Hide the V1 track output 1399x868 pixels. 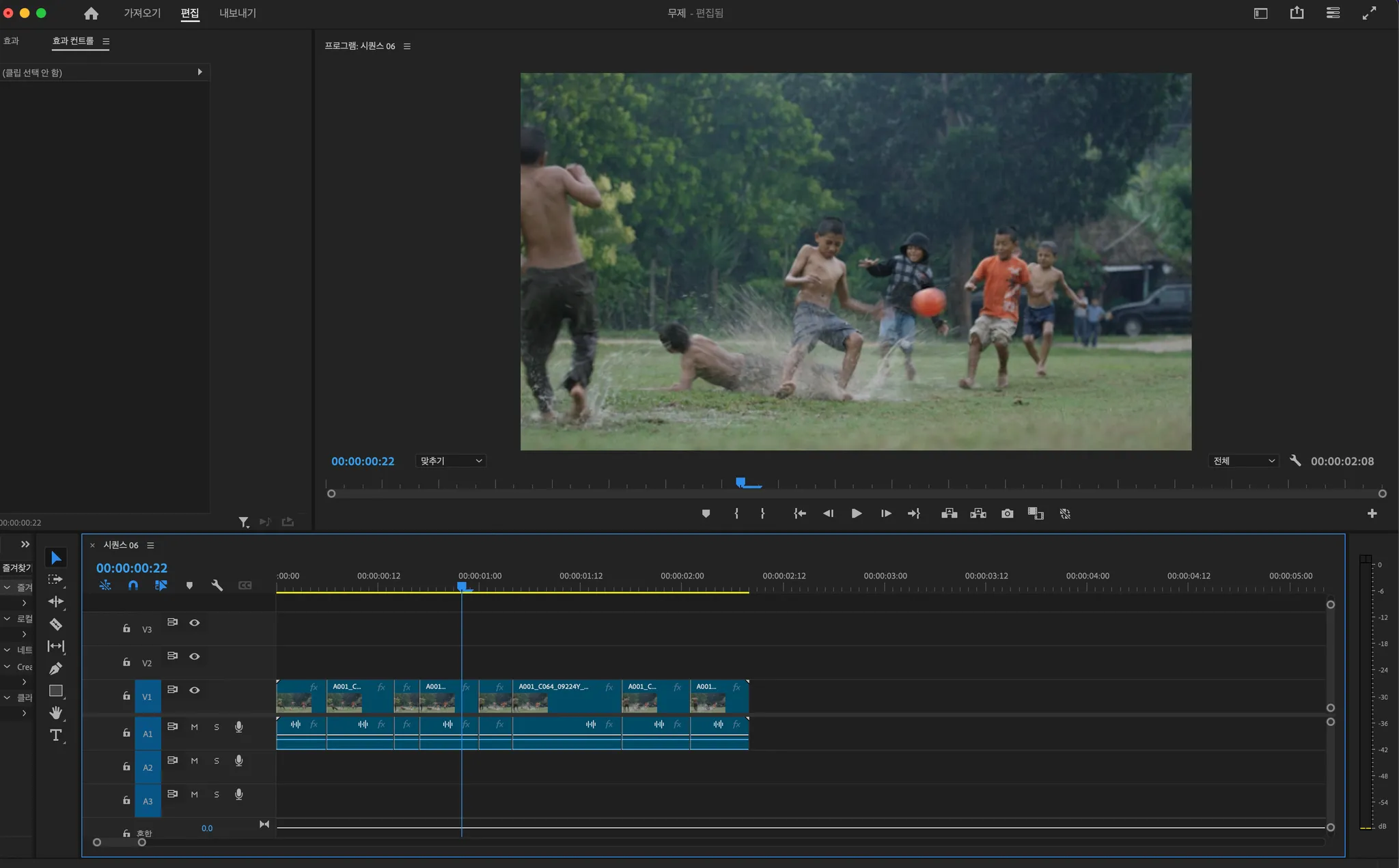(195, 690)
